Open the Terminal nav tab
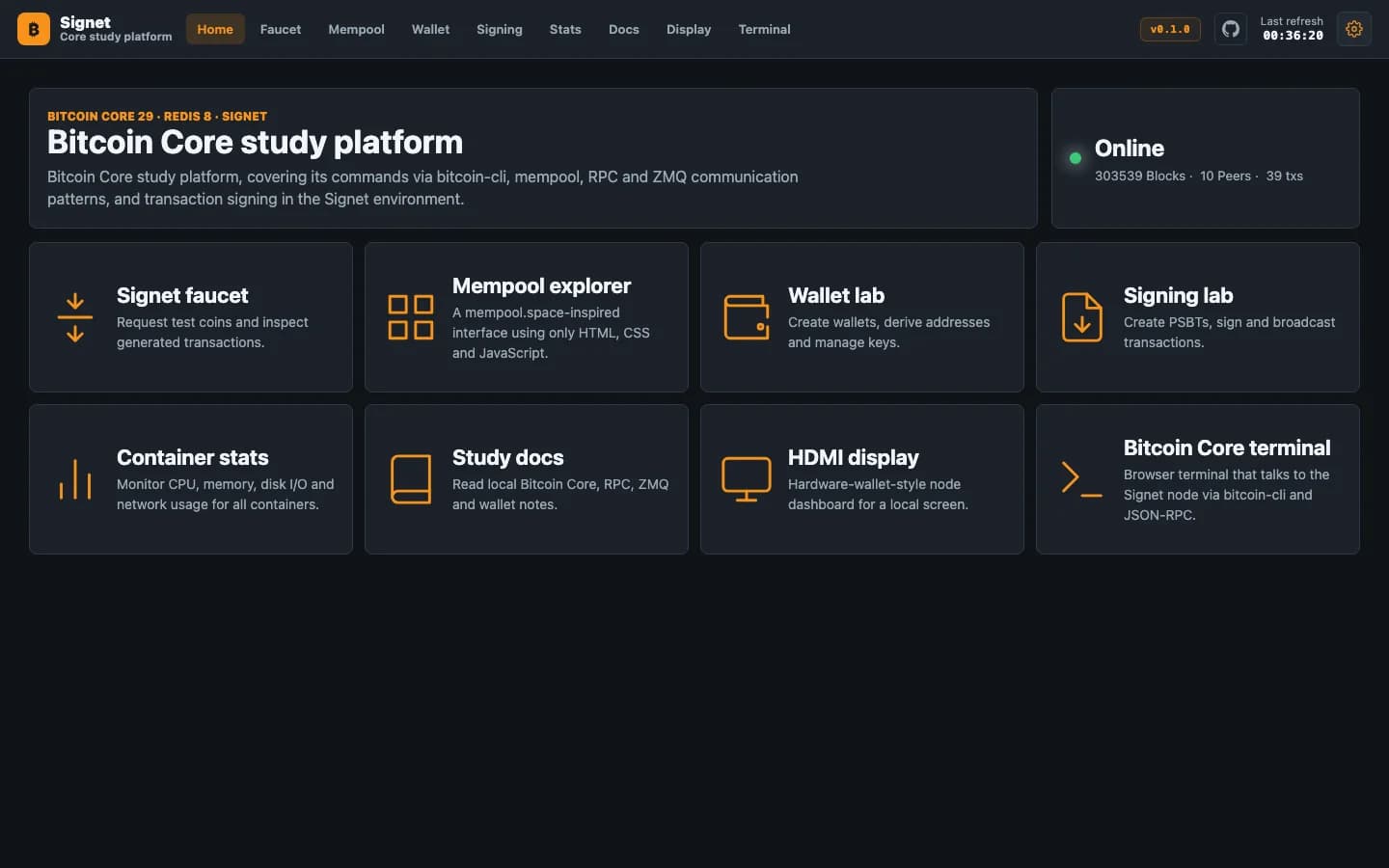This screenshot has width=1389, height=868. point(764,29)
